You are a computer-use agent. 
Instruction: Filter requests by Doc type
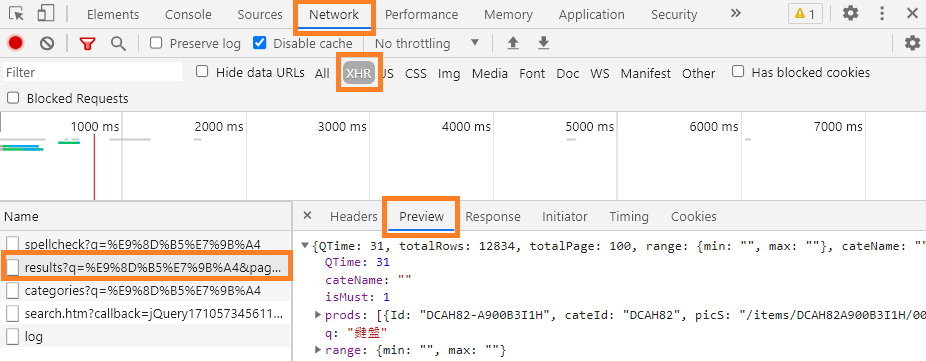pyautogui.click(x=568, y=73)
